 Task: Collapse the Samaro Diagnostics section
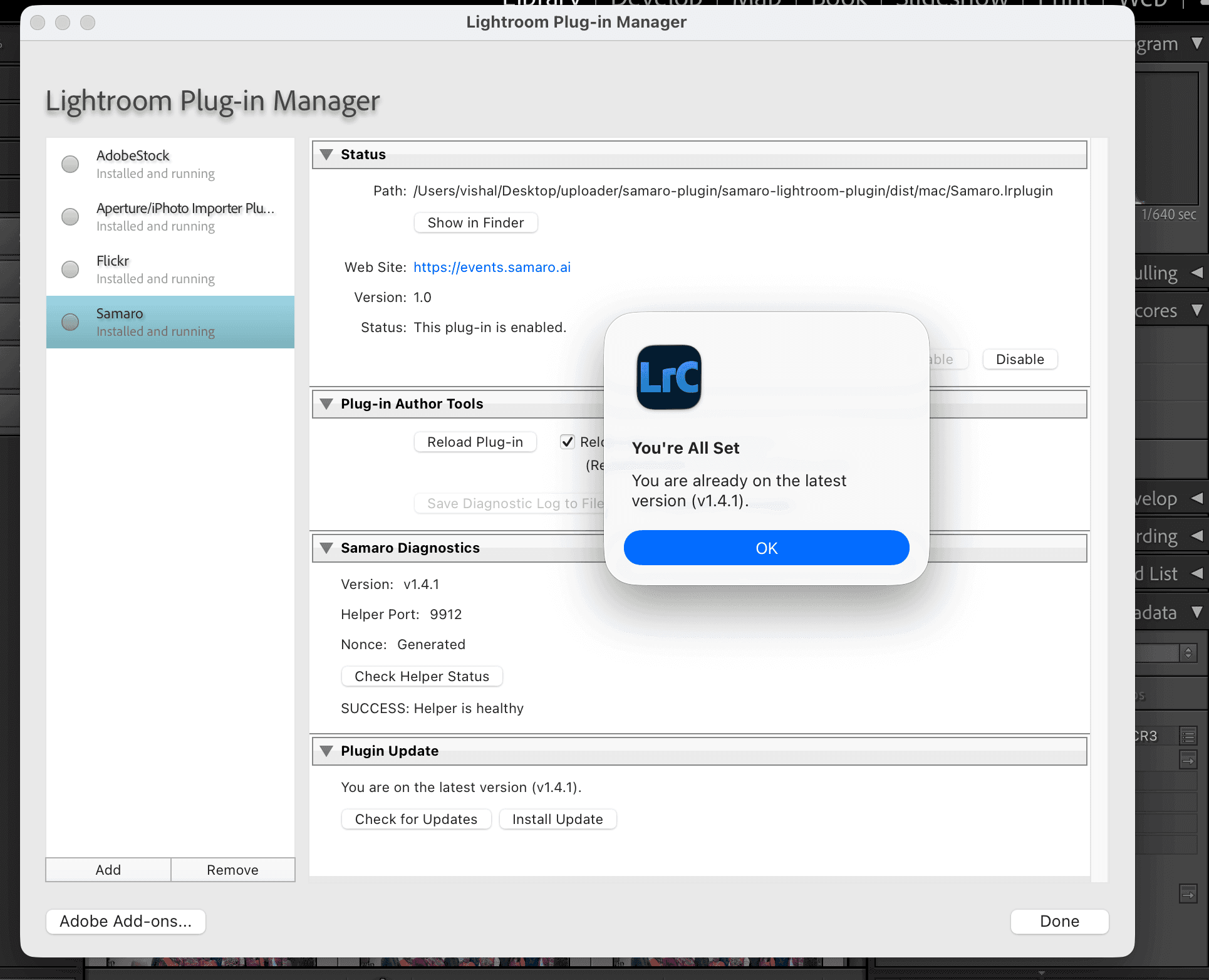[x=326, y=548]
